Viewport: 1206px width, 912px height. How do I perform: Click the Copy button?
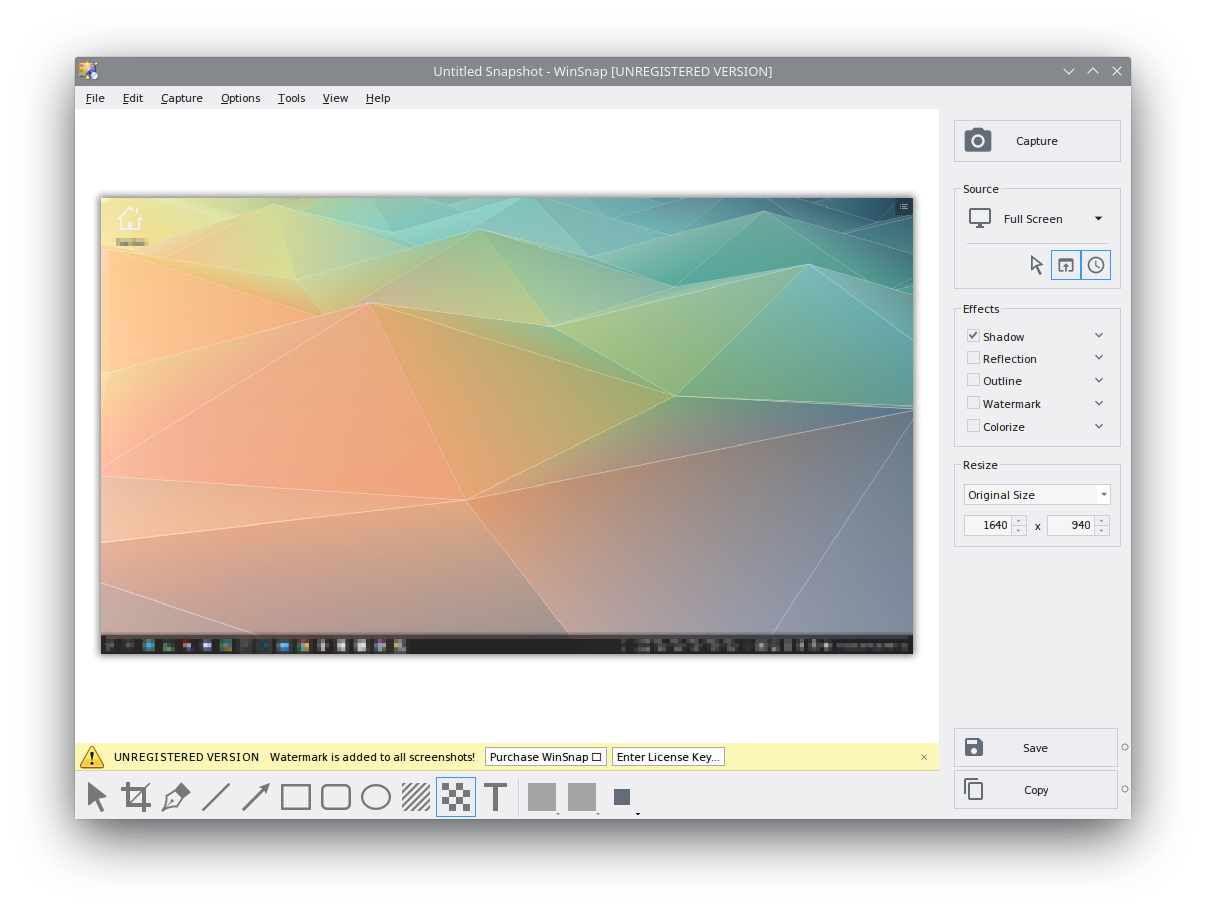1036,789
